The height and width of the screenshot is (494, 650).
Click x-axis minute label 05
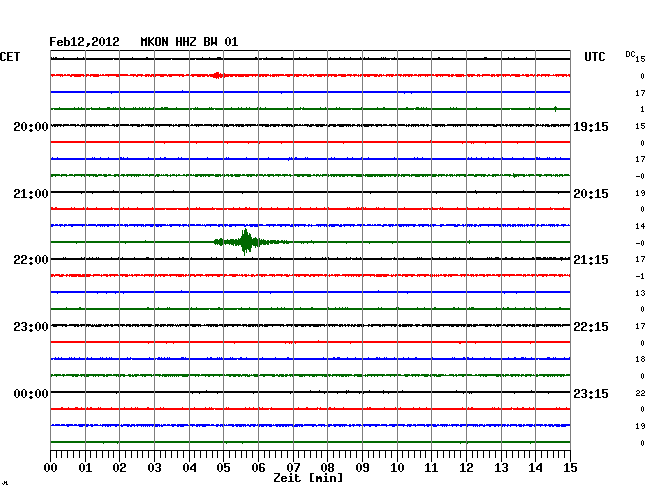point(223,468)
